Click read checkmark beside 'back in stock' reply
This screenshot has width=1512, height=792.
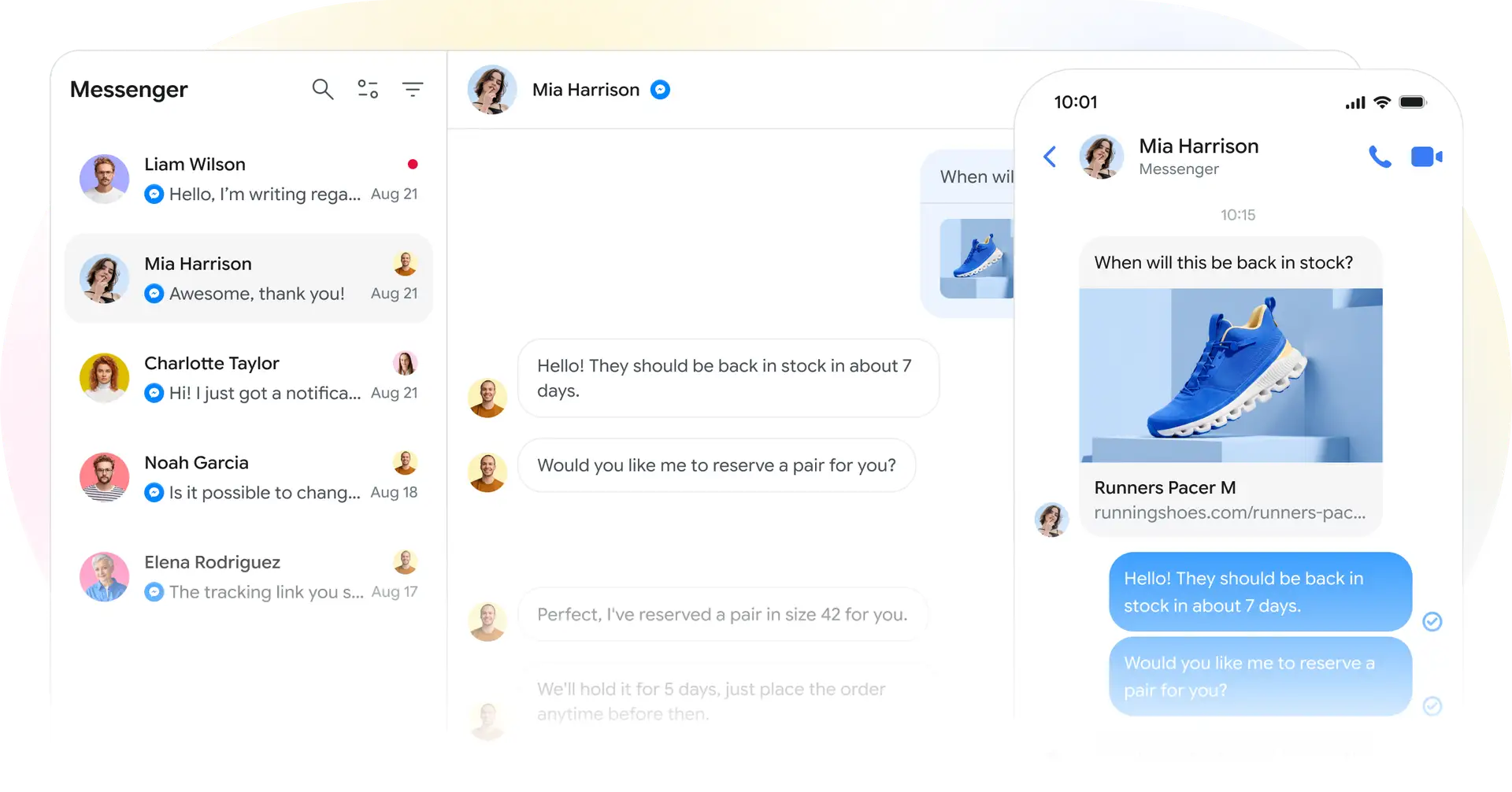(x=1432, y=622)
